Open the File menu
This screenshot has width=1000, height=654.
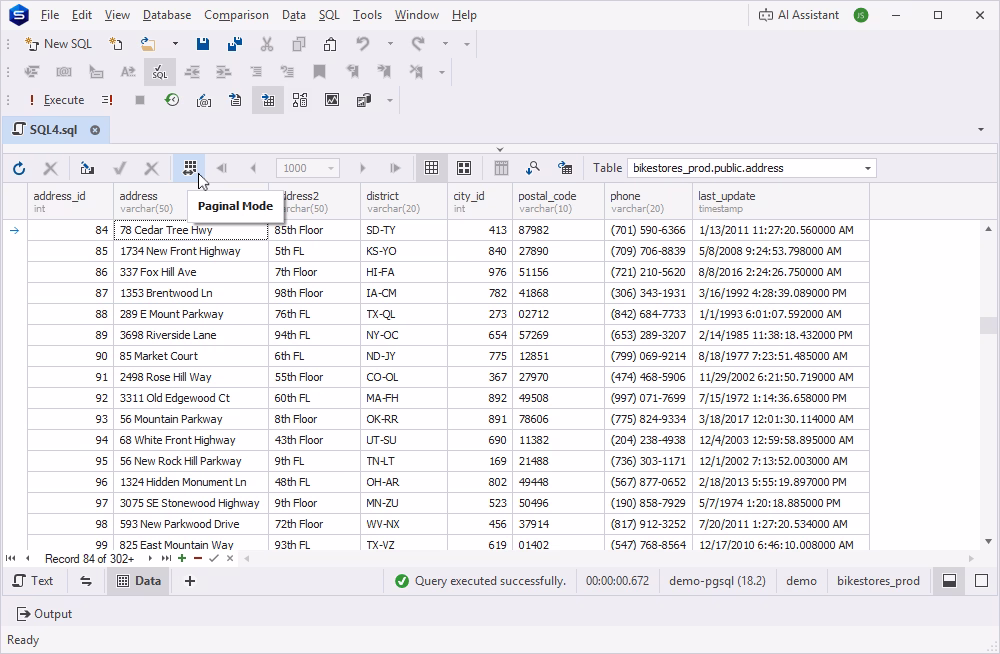point(50,15)
